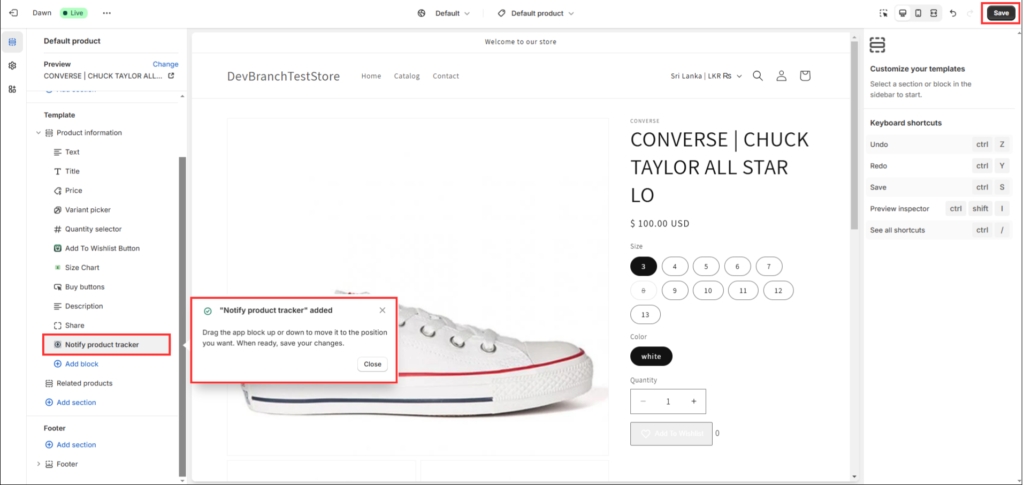Open Contact in store navigation

coord(446,76)
